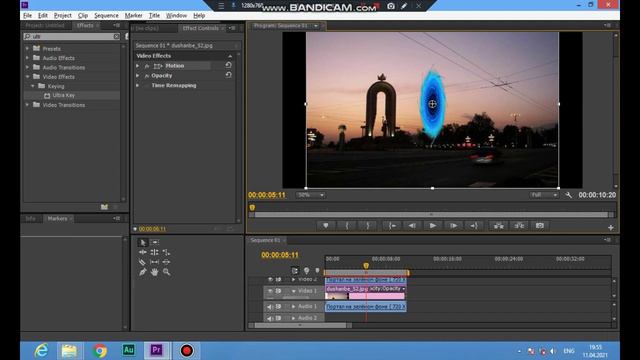Reset the Opacity effect

(229, 75)
